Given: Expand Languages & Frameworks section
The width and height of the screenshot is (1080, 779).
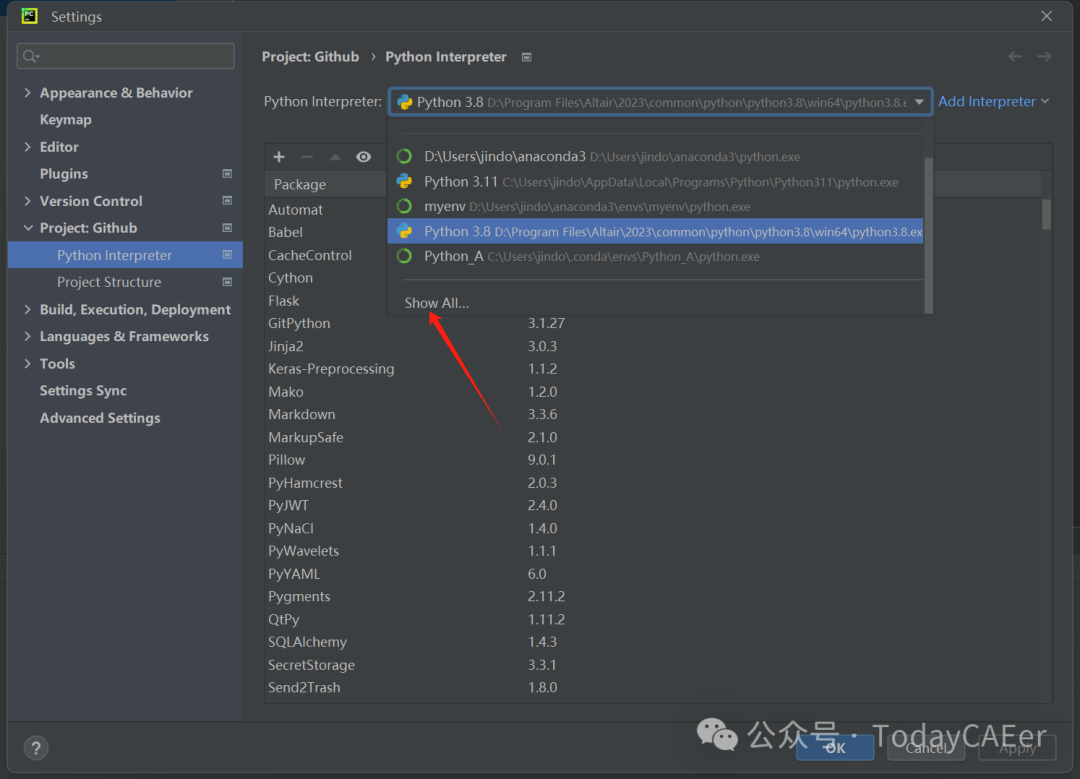Looking at the screenshot, I should coord(28,336).
